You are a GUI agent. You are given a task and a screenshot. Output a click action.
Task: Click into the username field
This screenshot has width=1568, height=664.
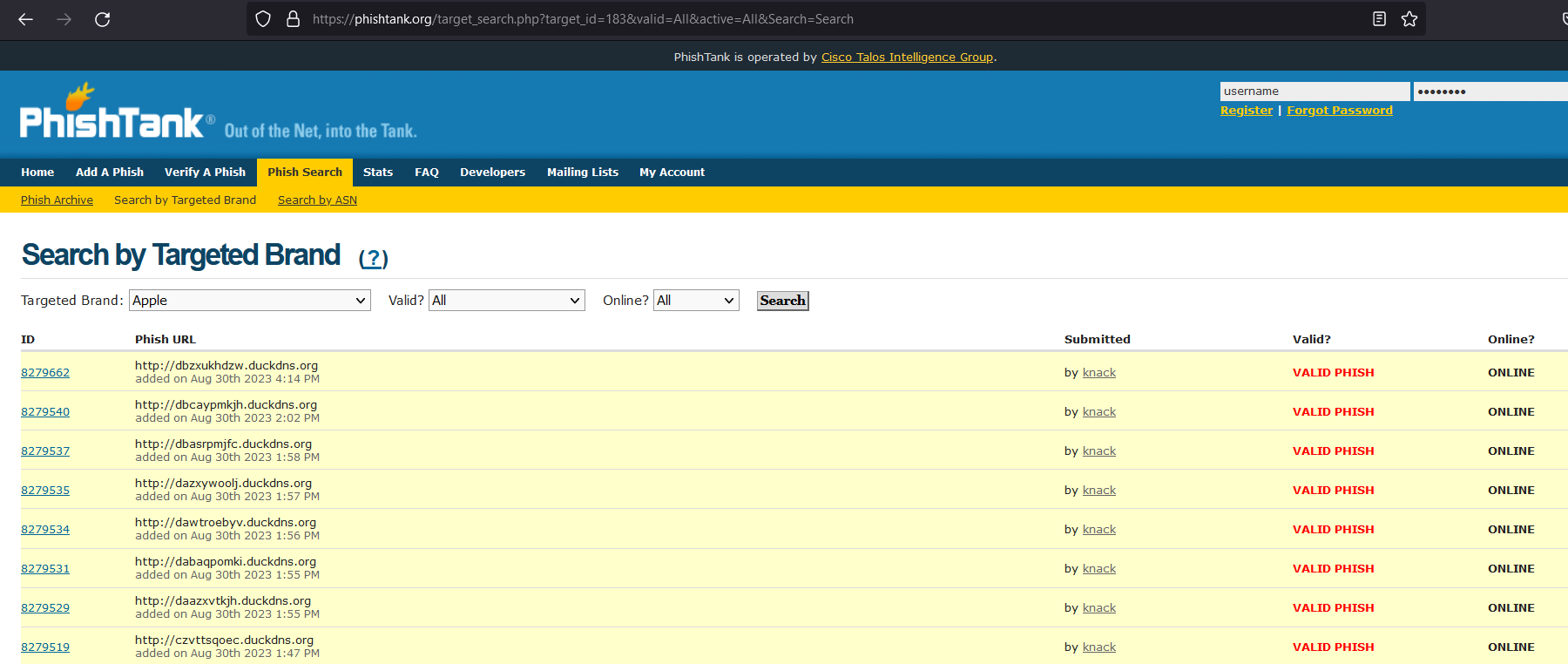click(x=1314, y=91)
